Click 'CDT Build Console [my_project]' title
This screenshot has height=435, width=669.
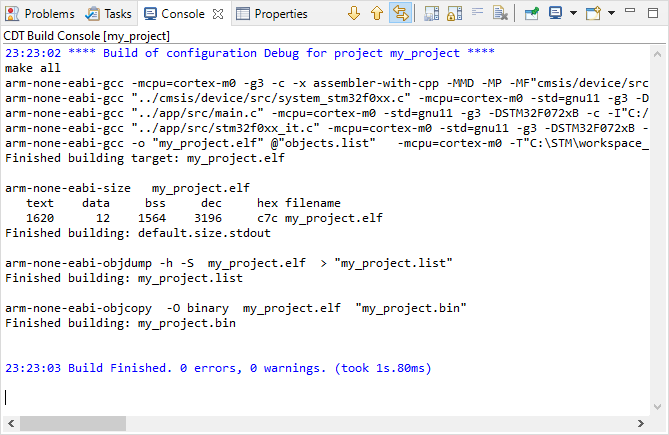pyautogui.click(x=87, y=36)
